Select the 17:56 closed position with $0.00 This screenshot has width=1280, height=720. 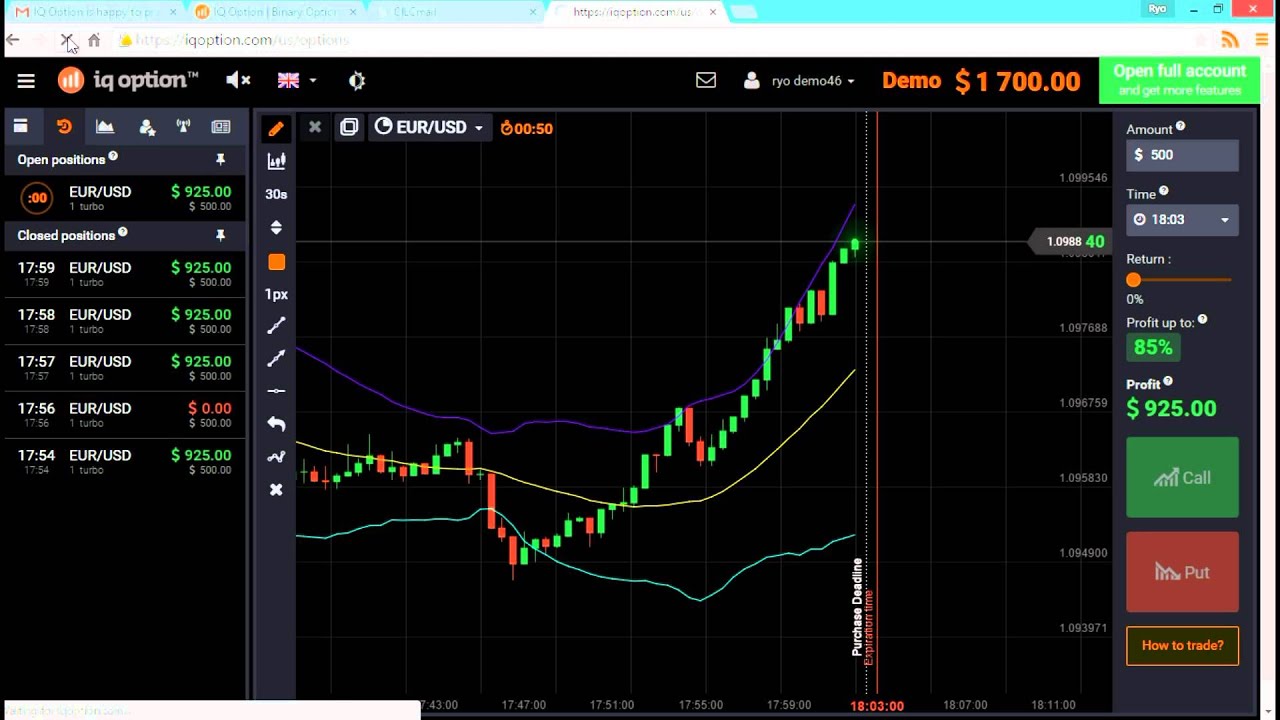124,415
